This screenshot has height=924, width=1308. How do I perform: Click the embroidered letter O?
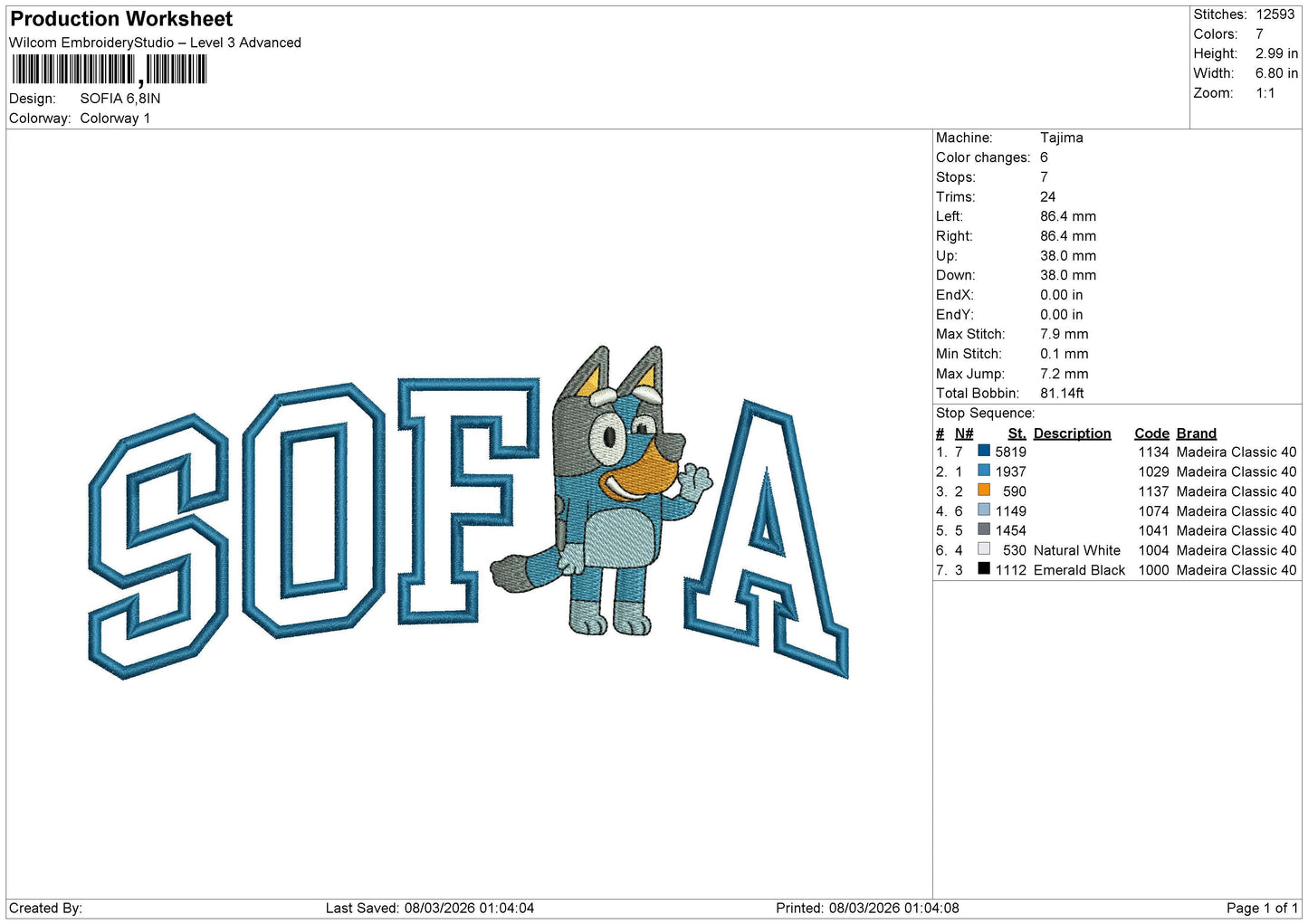313,510
